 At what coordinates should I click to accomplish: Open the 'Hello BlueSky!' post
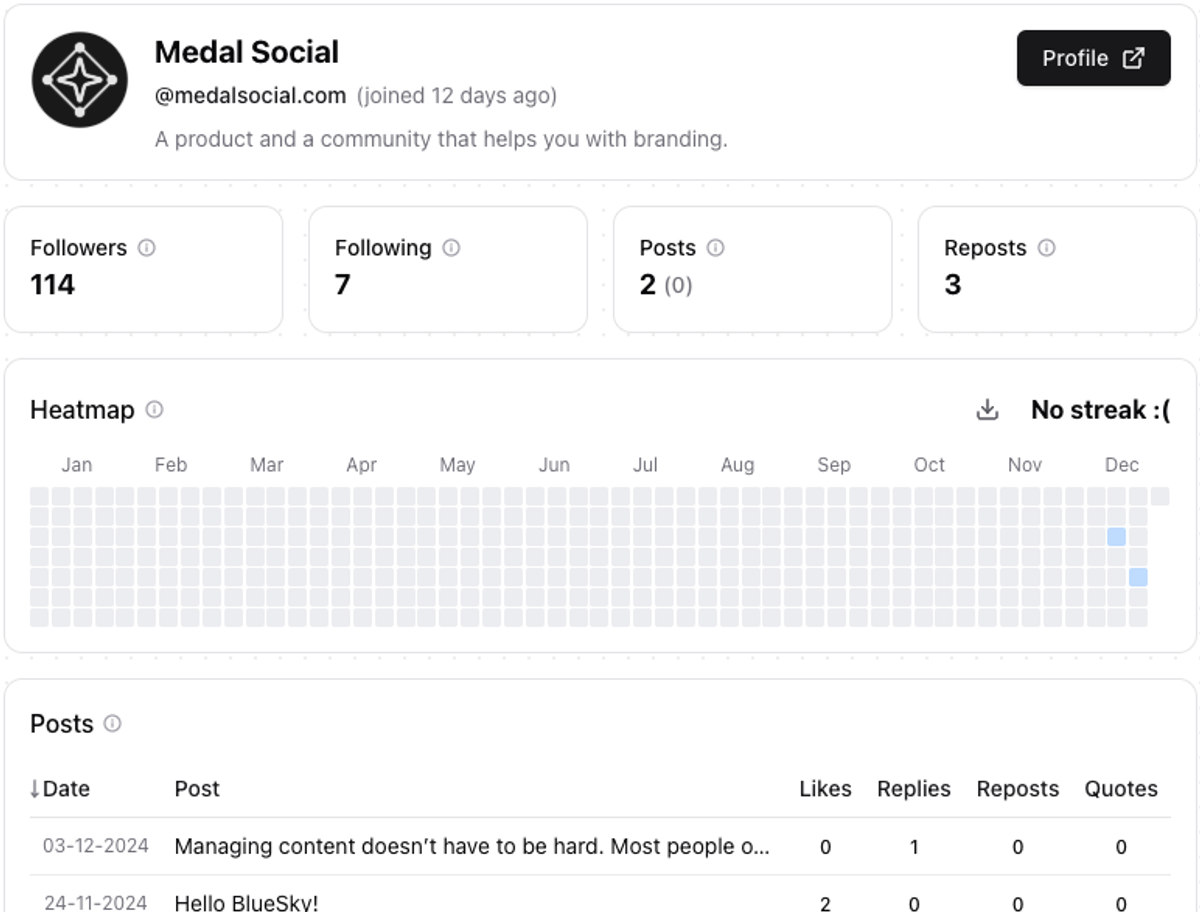coord(246,903)
